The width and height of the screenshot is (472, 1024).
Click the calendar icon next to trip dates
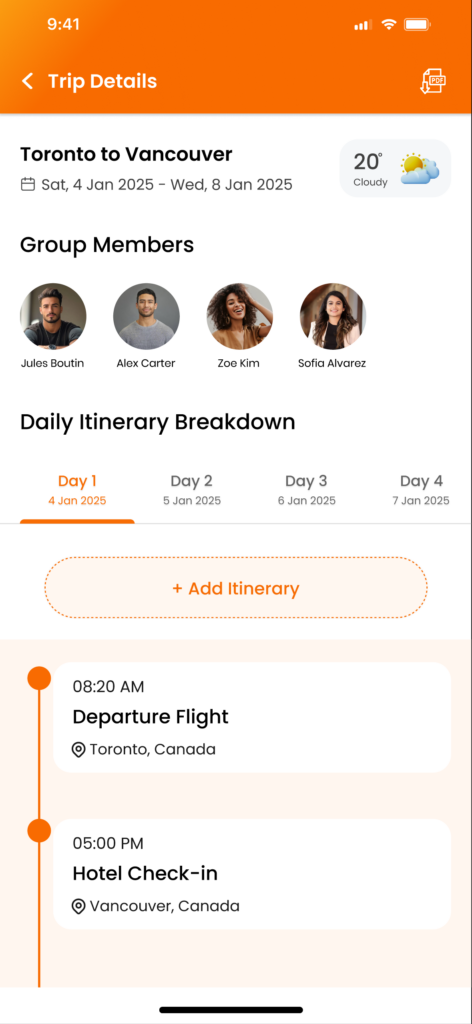28,185
